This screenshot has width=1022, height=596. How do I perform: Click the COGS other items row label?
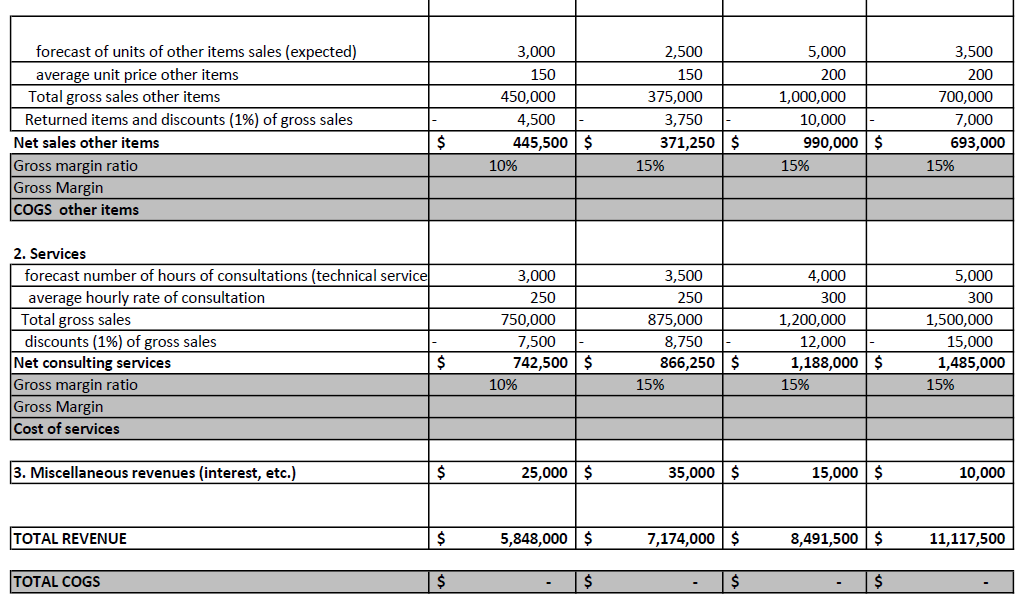click(x=75, y=209)
